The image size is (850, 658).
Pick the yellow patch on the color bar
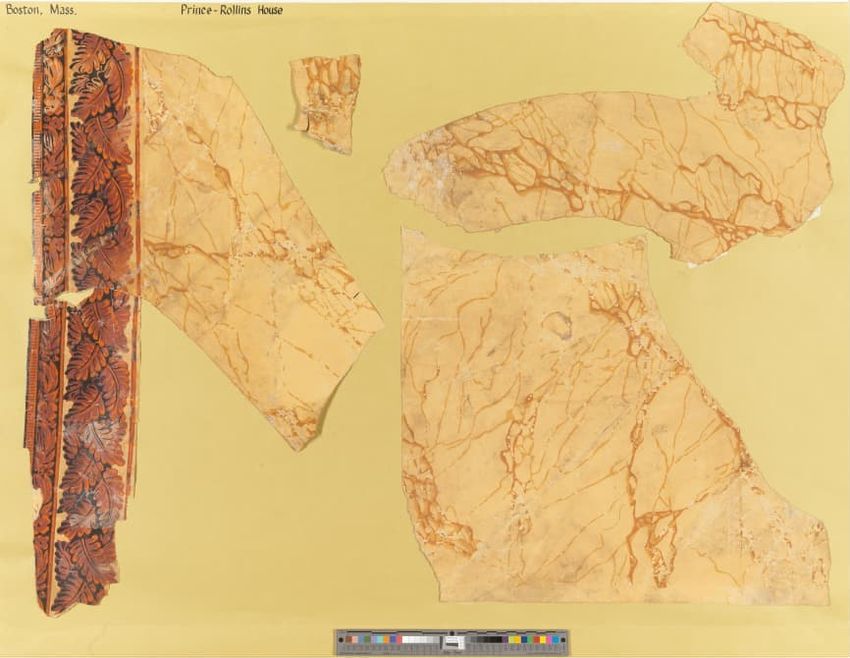[514, 640]
